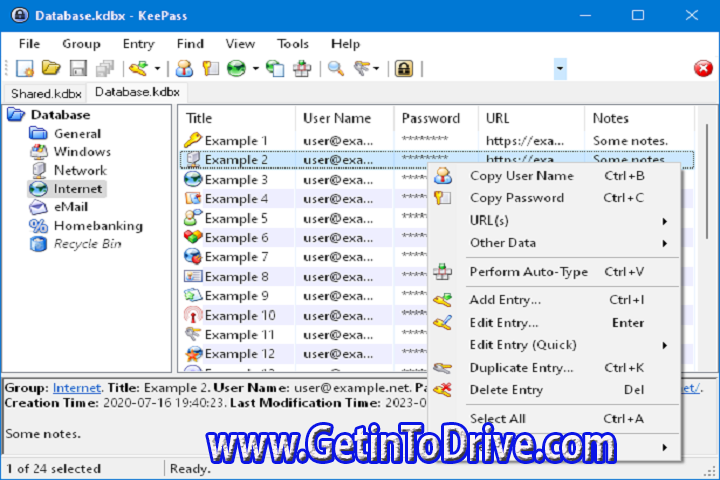Open the Help menu

click(345, 44)
